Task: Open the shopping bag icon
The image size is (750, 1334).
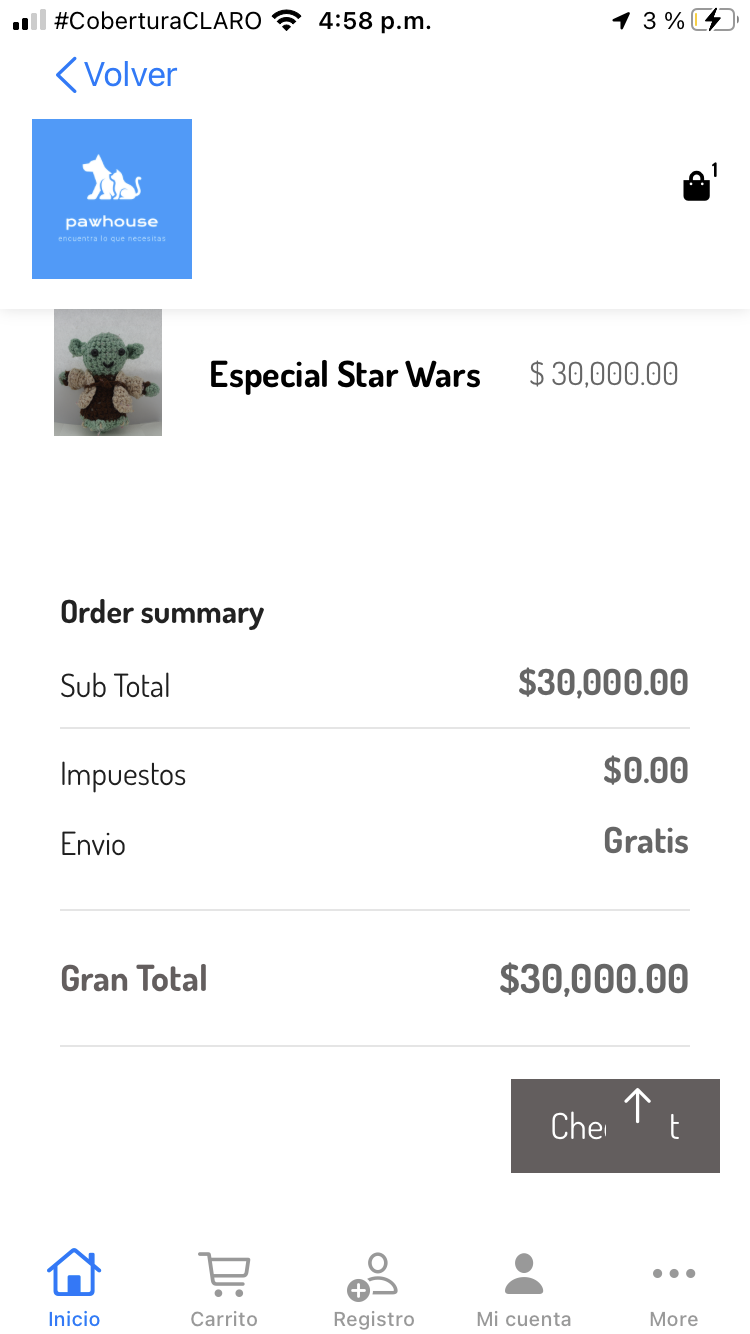Action: [697, 186]
